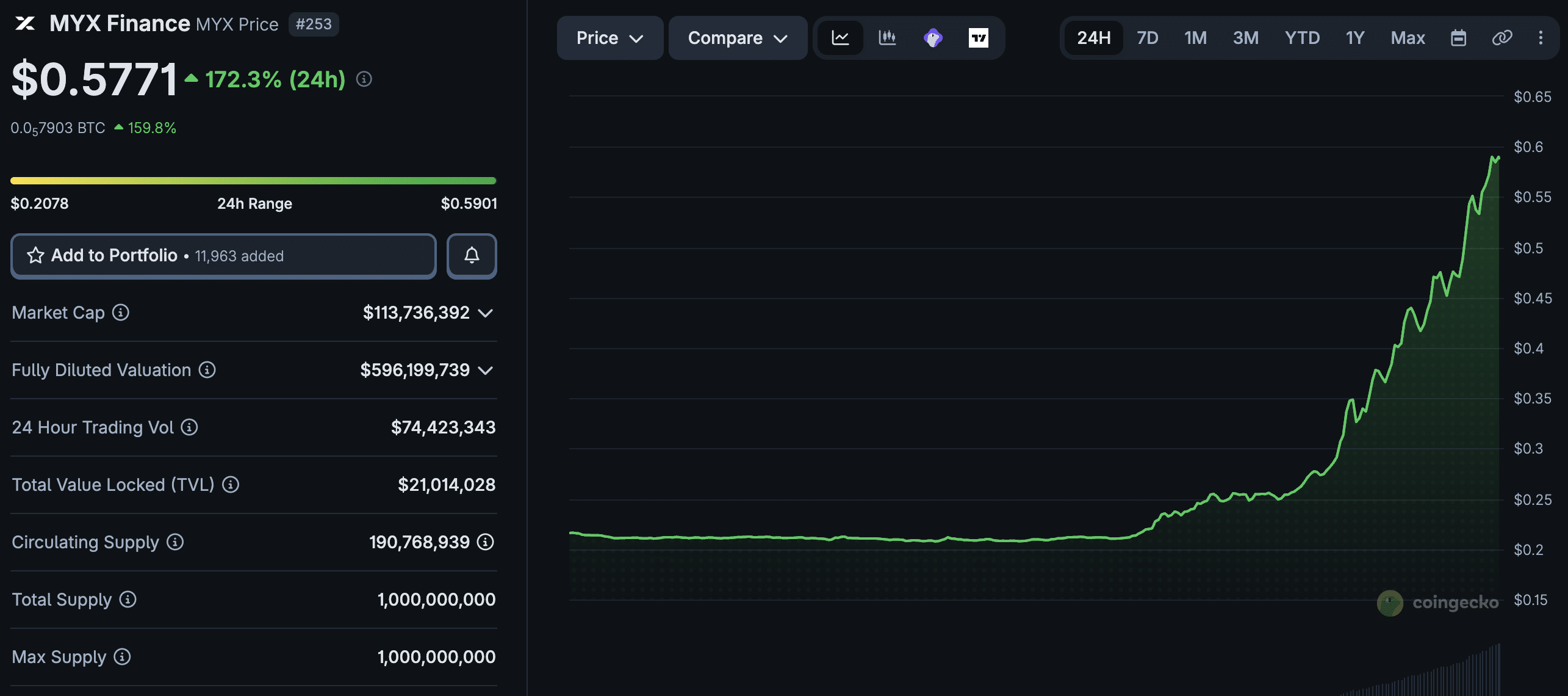Open chart more options kebab menu
Viewport: 1568px width, 696px height.
[1541, 38]
